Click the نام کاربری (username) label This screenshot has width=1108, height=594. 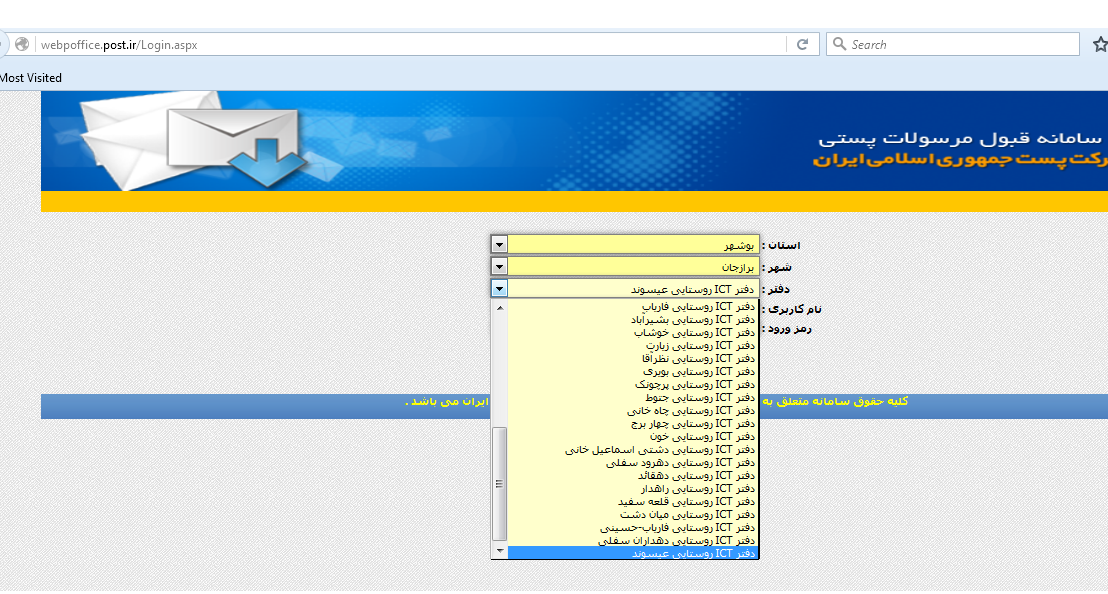pyautogui.click(x=791, y=309)
